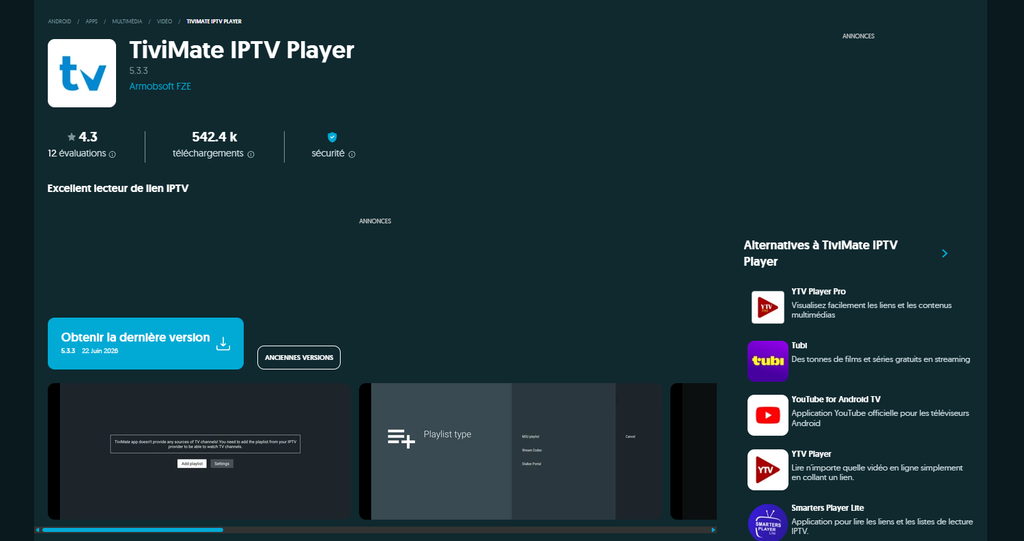The image size is (1024, 541).
Task: Click the TiviMate tv app logo
Action: 82,73
